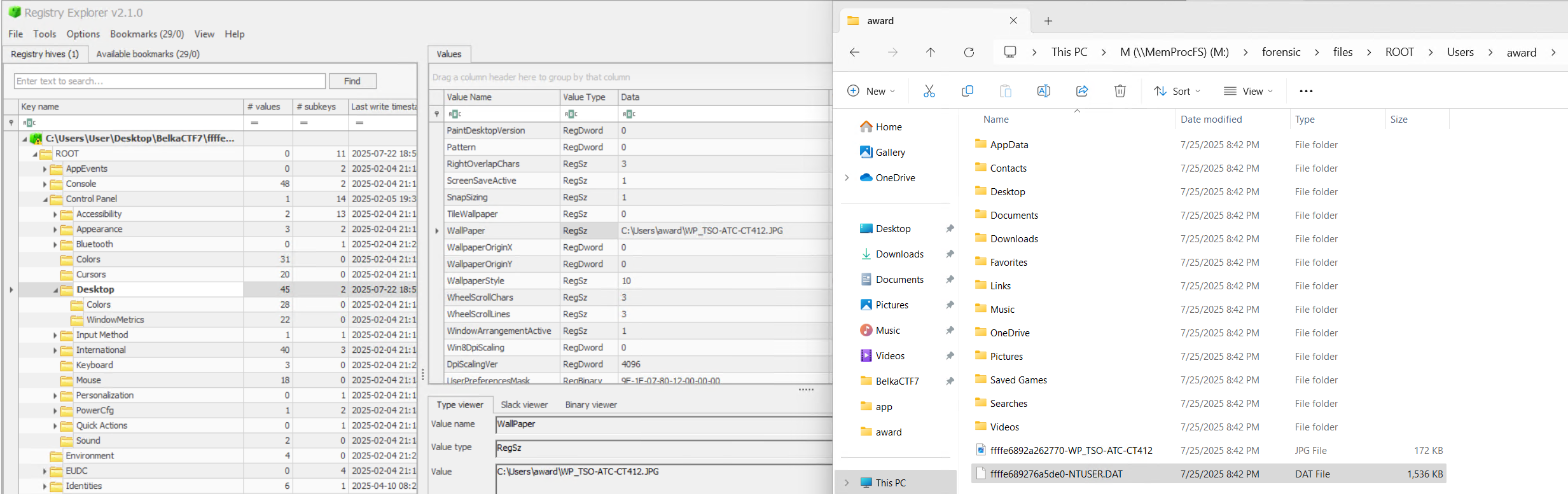1568x494 pixels.
Task: Expand OneDrive in the navigation pane
Action: 847,178
